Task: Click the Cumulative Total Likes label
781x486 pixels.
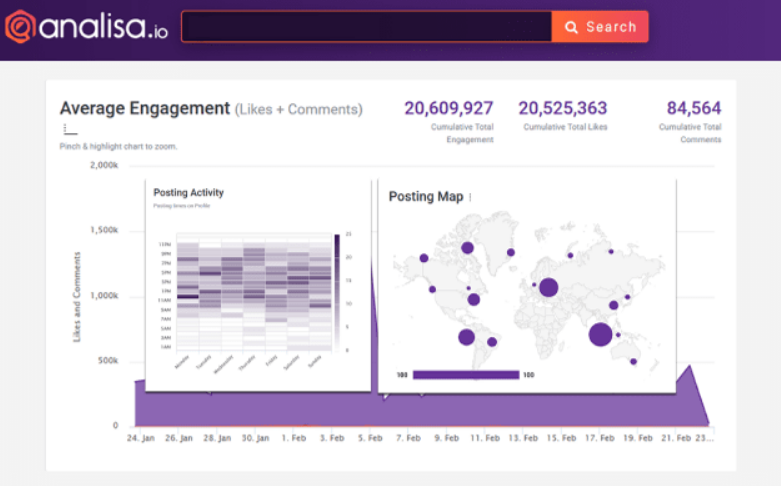Action: [x=565, y=127]
